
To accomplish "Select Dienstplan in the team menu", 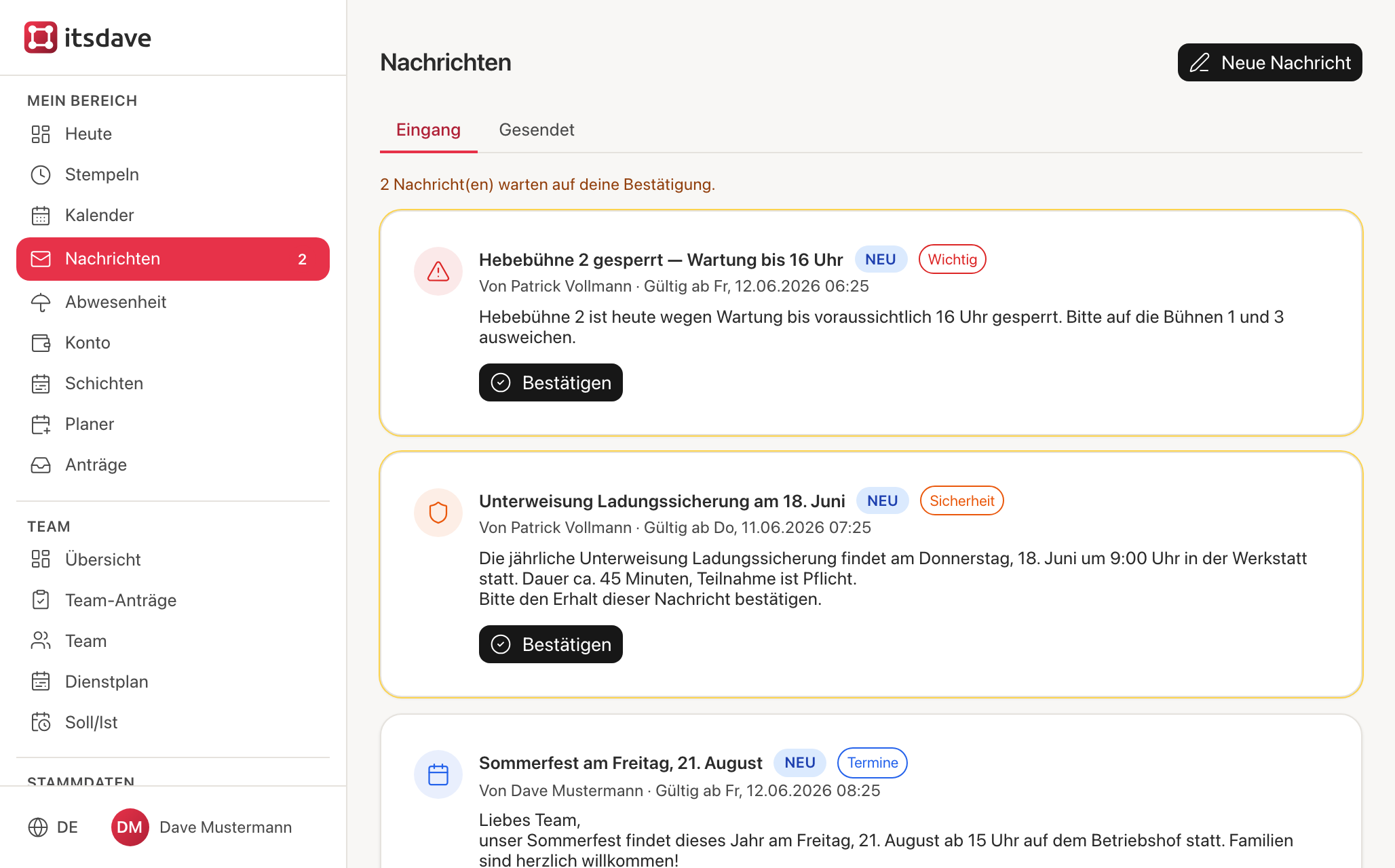I will pos(173,682).
